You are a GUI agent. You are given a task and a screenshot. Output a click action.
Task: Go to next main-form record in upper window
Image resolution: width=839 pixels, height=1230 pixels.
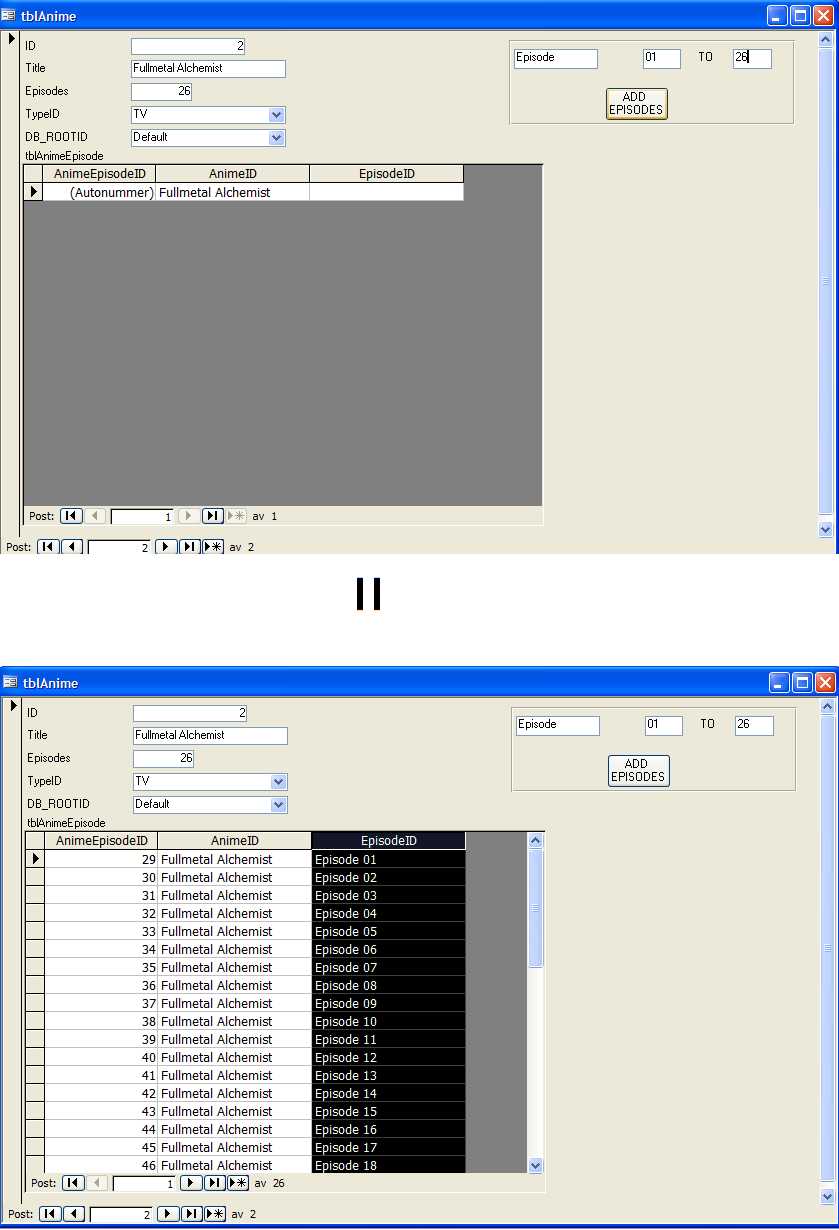pos(166,547)
